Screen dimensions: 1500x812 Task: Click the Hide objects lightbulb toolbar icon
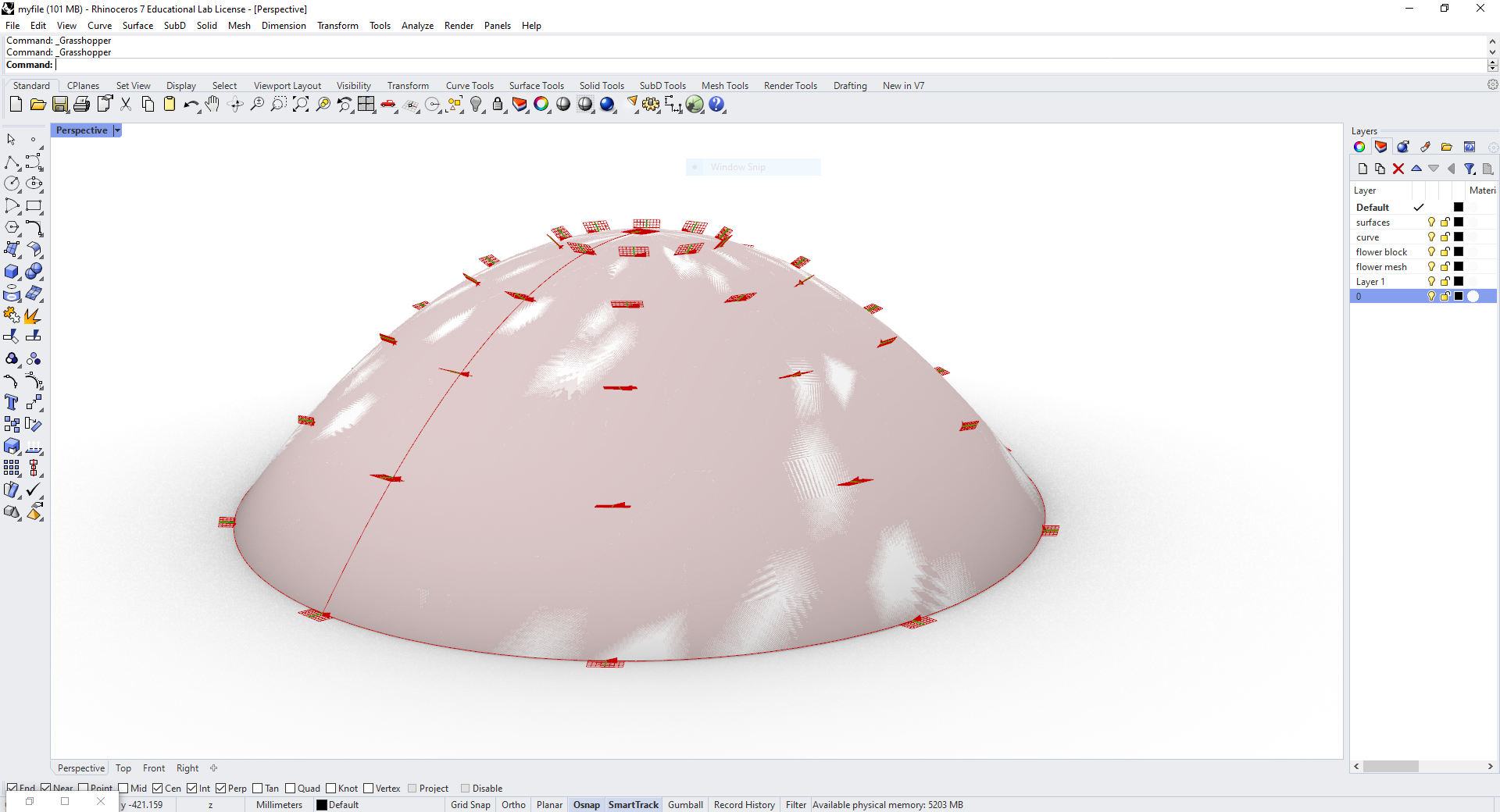477,105
